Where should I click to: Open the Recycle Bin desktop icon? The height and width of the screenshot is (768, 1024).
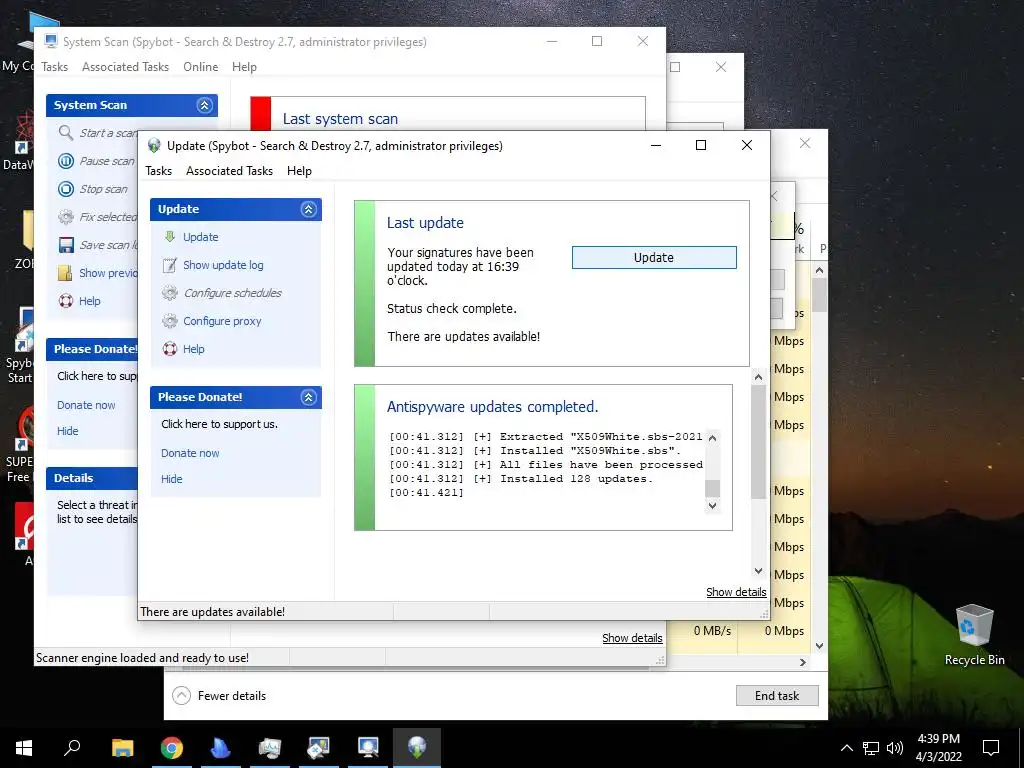click(x=974, y=633)
